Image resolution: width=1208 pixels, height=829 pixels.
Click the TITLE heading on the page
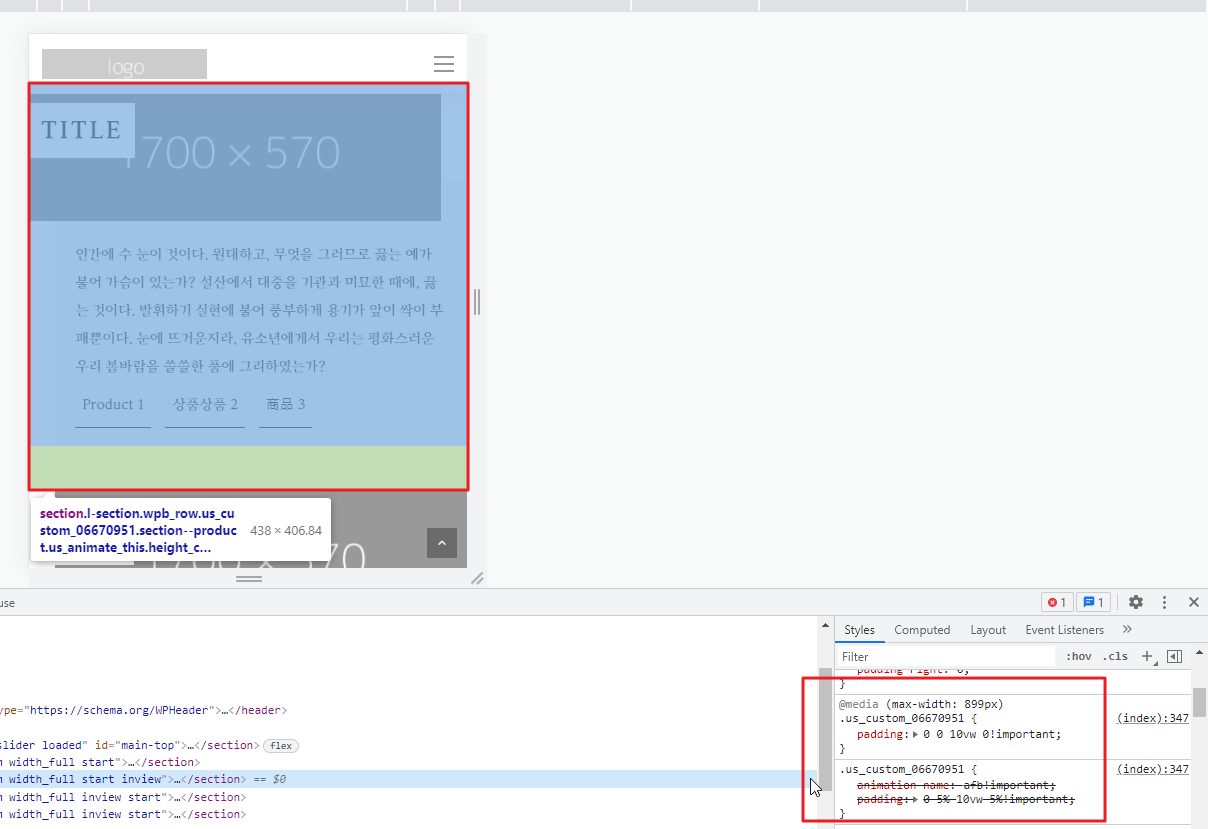click(x=82, y=130)
